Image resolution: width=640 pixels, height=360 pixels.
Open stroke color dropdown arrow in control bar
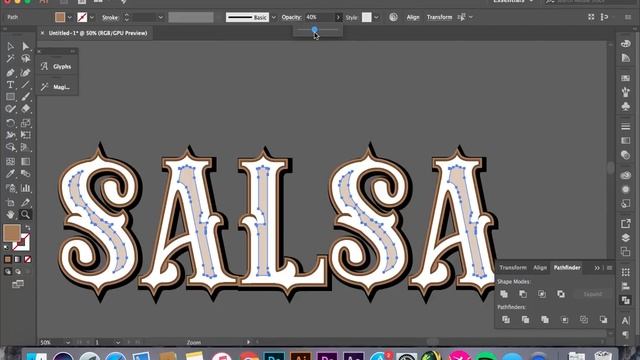[x=92, y=18]
